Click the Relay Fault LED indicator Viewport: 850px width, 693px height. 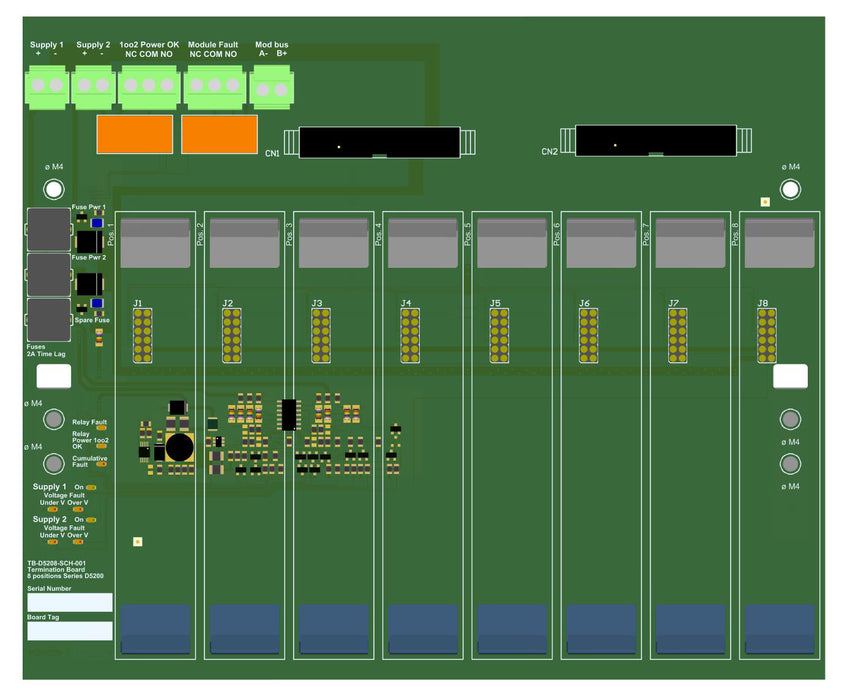click(x=101, y=428)
